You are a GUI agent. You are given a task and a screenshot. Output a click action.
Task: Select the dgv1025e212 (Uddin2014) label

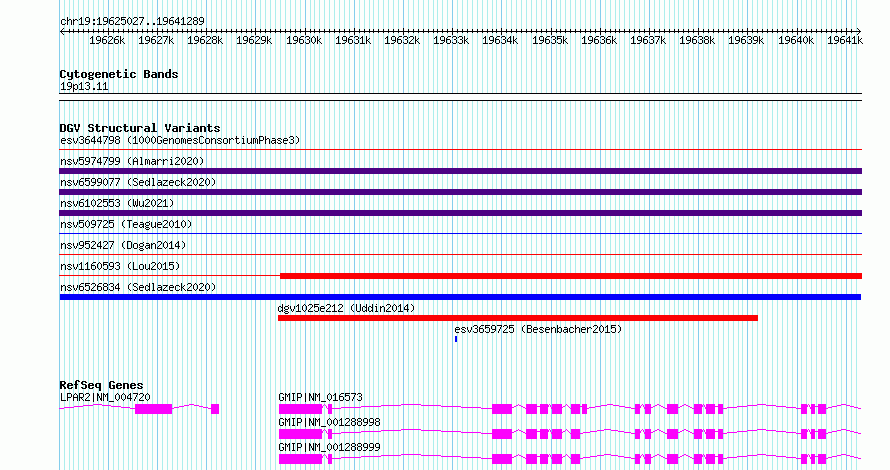pos(346,308)
